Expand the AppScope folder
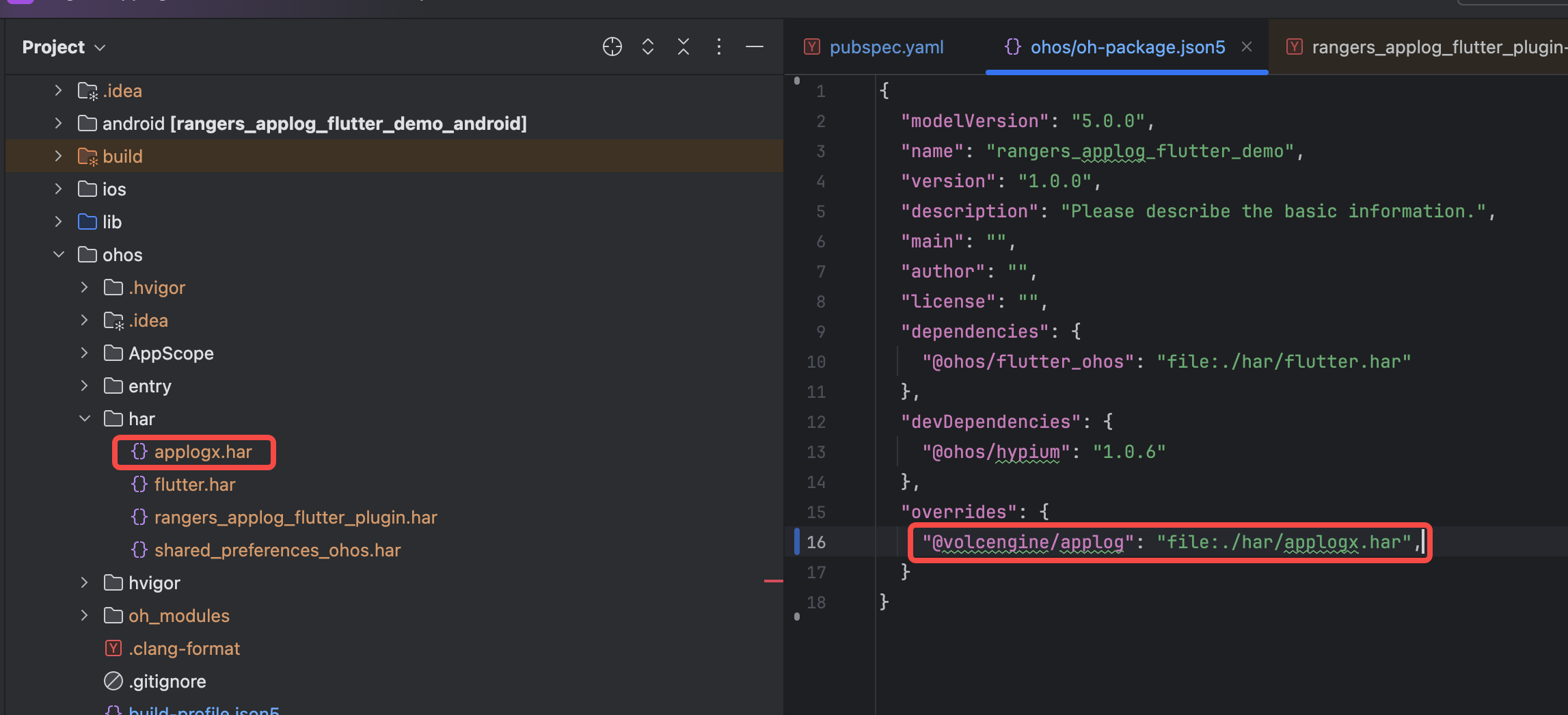 [x=84, y=353]
